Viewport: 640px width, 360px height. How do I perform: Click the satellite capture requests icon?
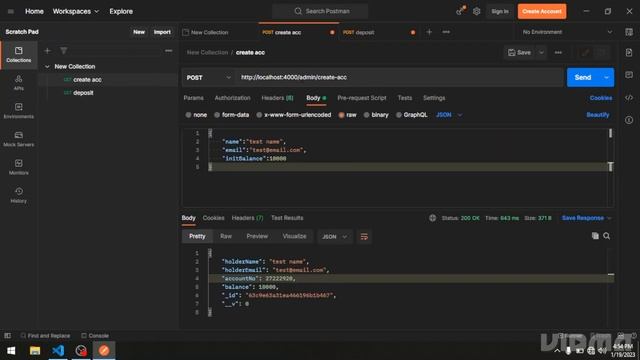[x=461, y=11]
